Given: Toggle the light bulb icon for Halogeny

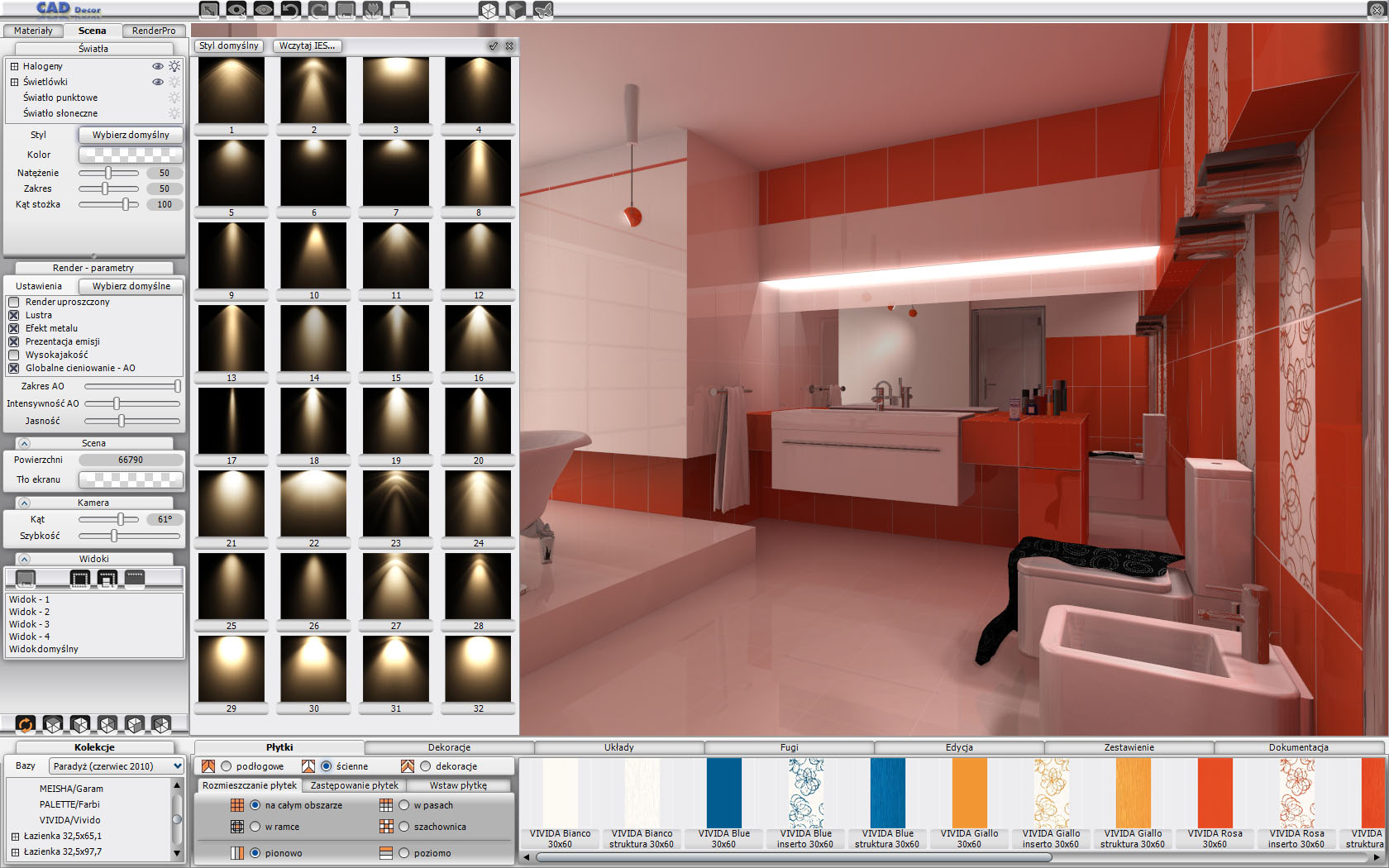Looking at the screenshot, I should click(x=174, y=66).
